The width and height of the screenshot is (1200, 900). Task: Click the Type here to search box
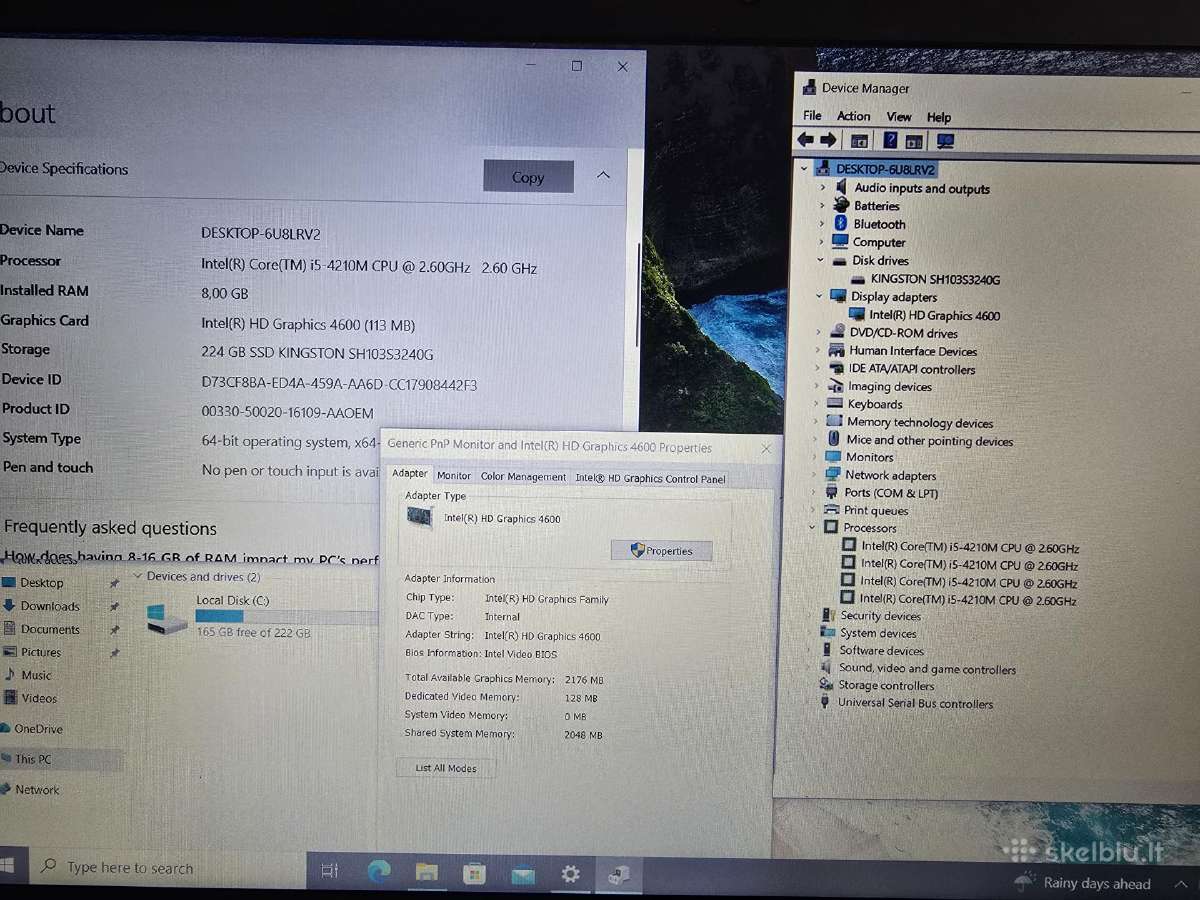[x=165, y=867]
